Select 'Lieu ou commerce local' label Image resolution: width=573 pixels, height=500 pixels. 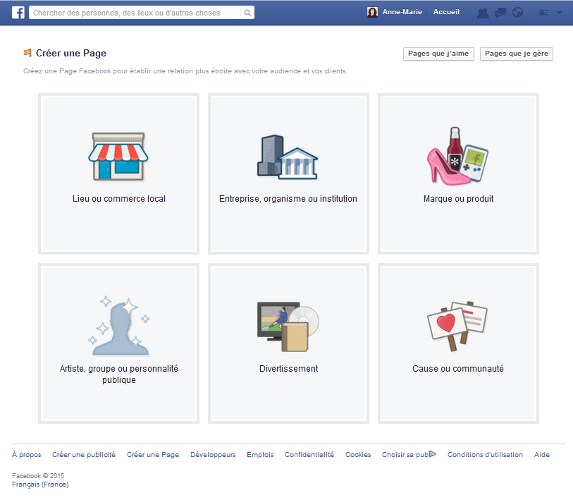click(x=119, y=199)
